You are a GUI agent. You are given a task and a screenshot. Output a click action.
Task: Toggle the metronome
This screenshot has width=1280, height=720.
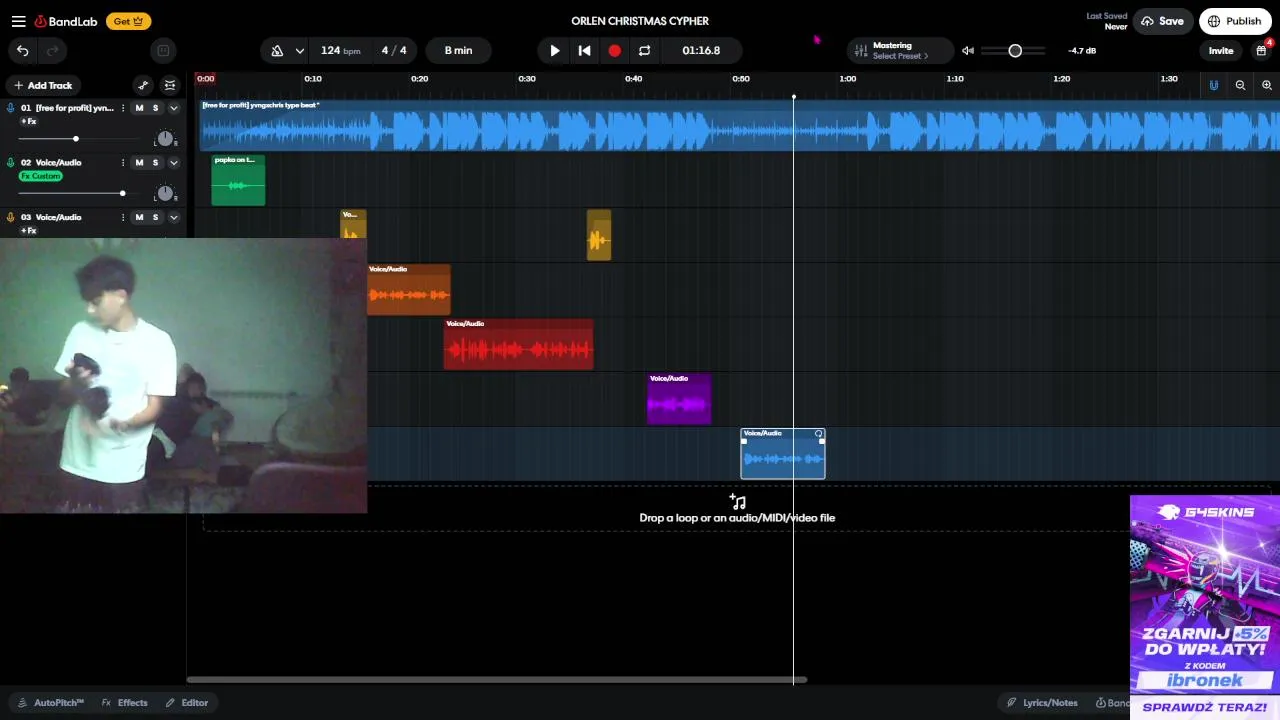click(277, 50)
